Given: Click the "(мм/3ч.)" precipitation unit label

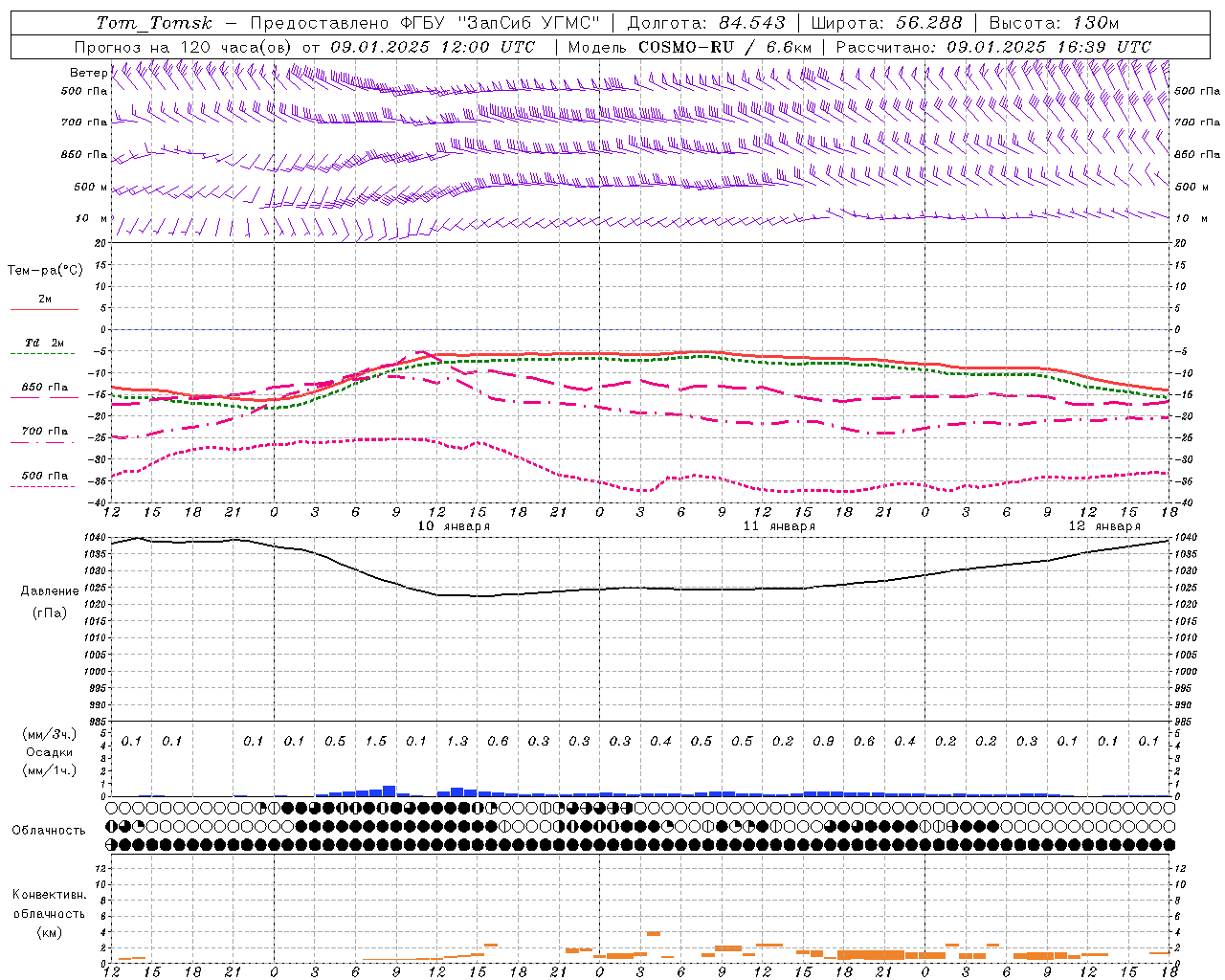Looking at the screenshot, I should pyautogui.click(x=49, y=734).
